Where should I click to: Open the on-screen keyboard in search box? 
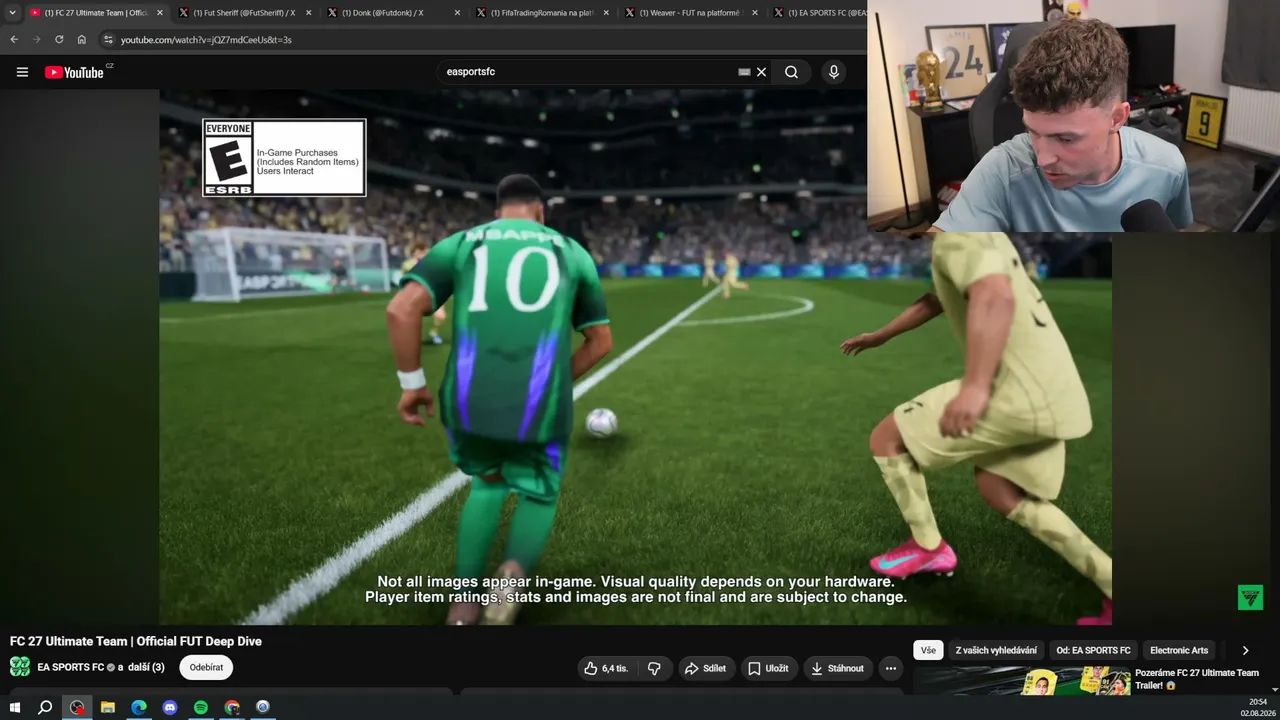[744, 72]
